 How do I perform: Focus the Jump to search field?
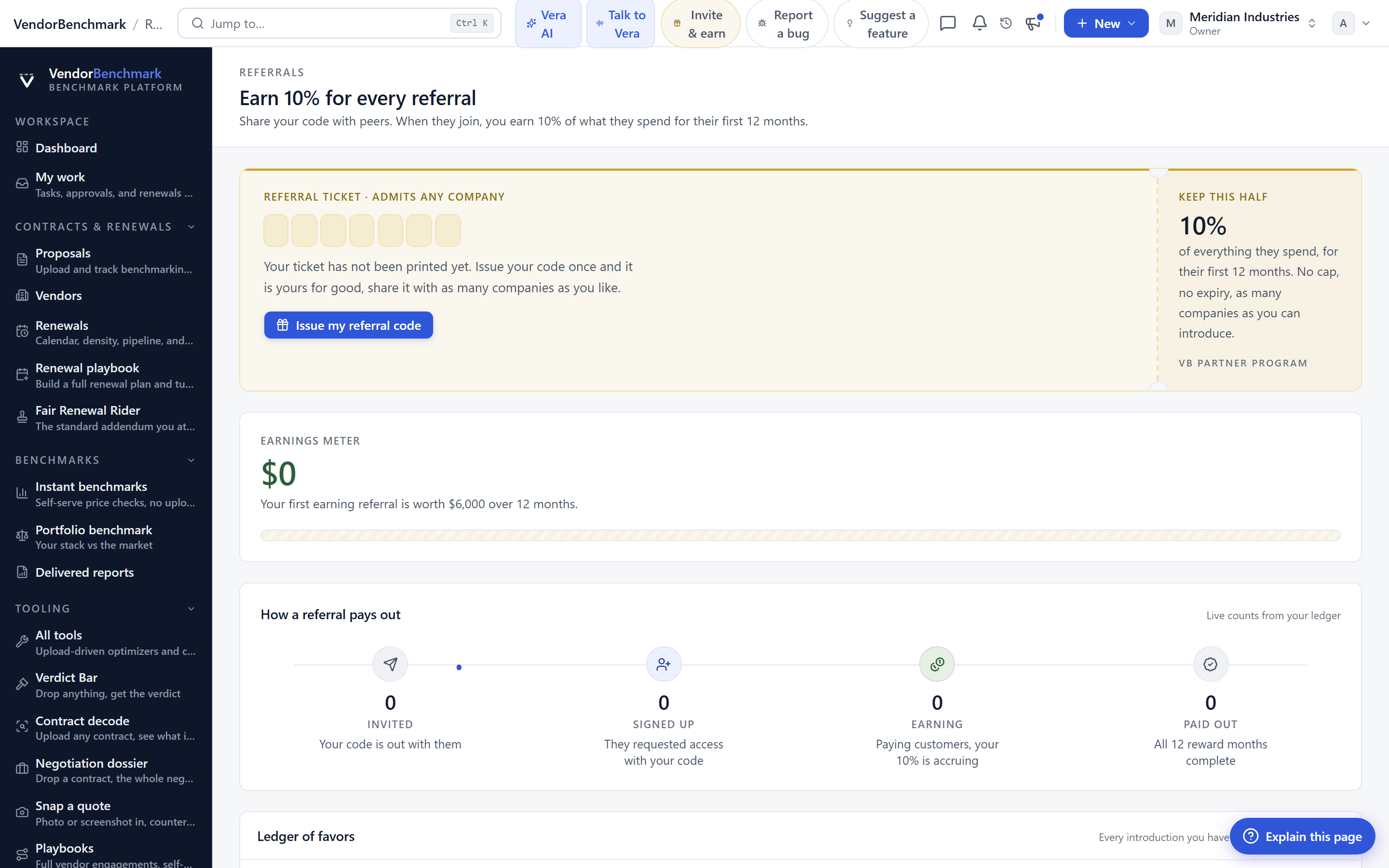click(339, 24)
